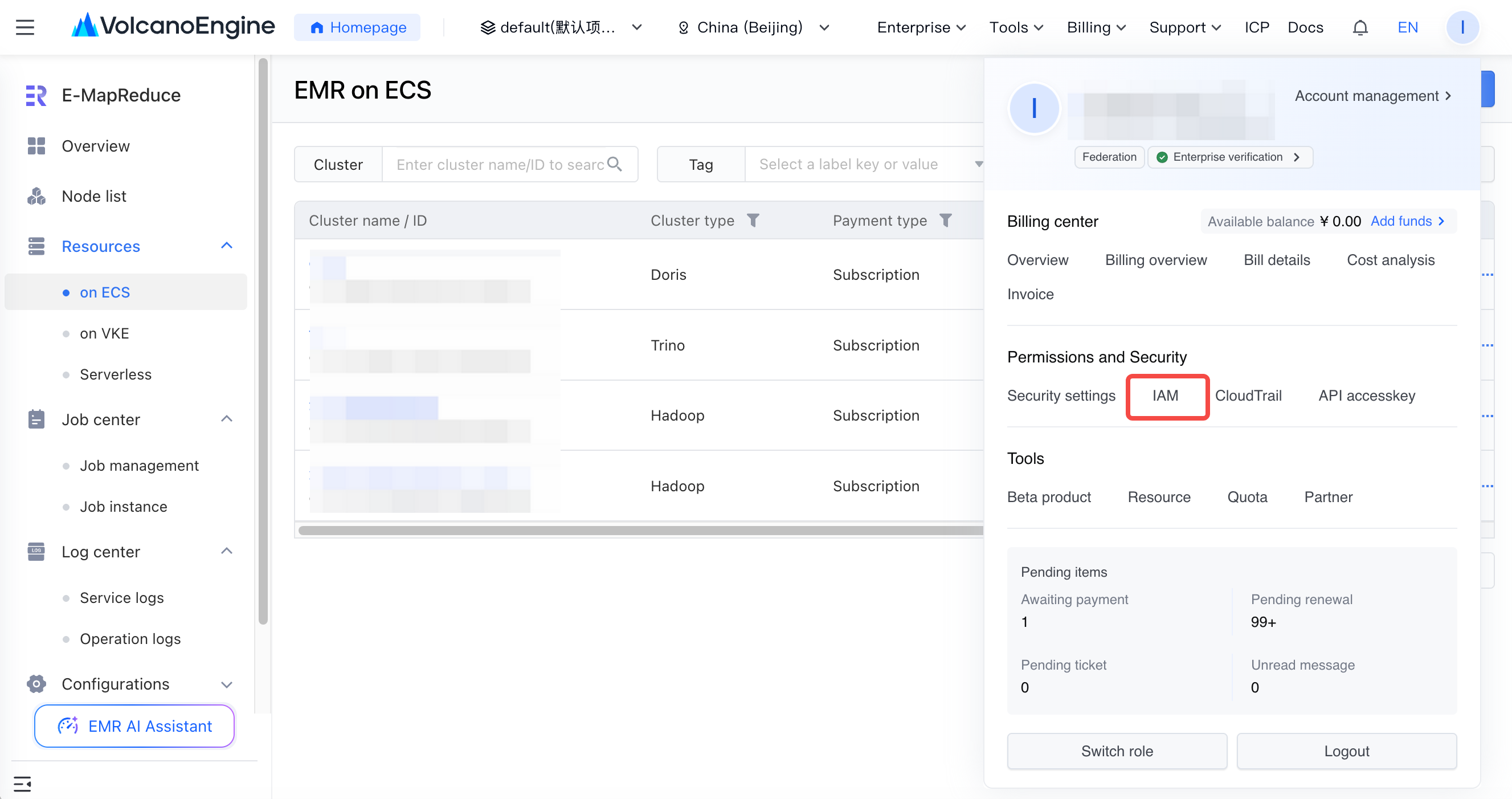The width and height of the screenshot is (1512, 799).
Task: Collapse sidebar with bottom toggle icon
Action: (22, 784)
